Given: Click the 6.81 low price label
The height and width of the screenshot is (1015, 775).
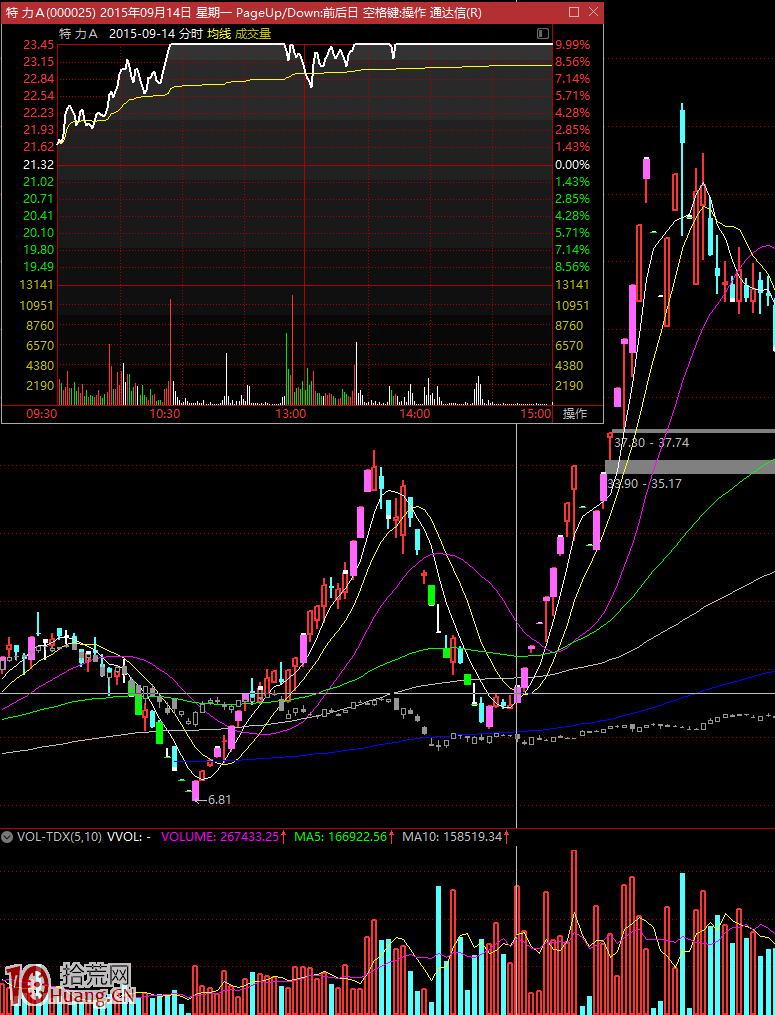Looking at the screenshot, I should click(219, 799).
